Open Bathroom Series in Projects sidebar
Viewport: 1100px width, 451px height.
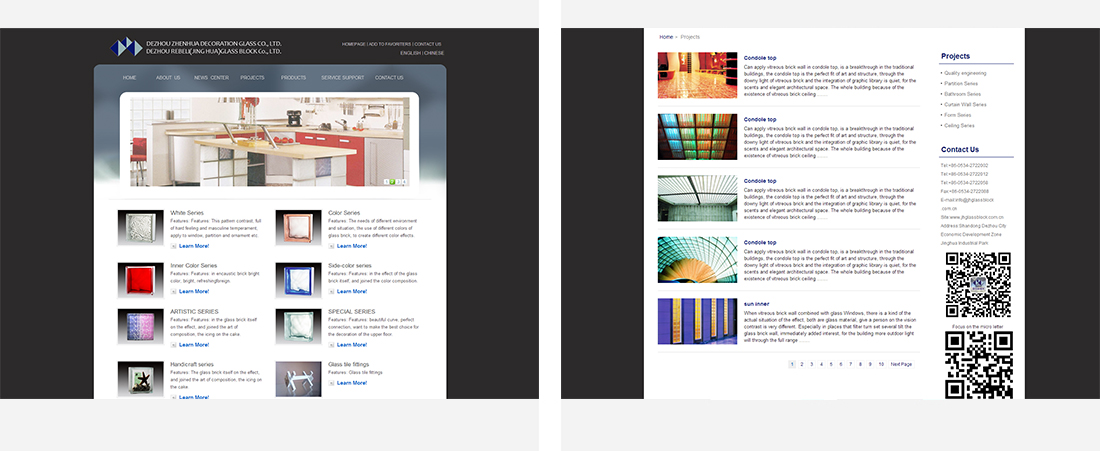(962, 94)
